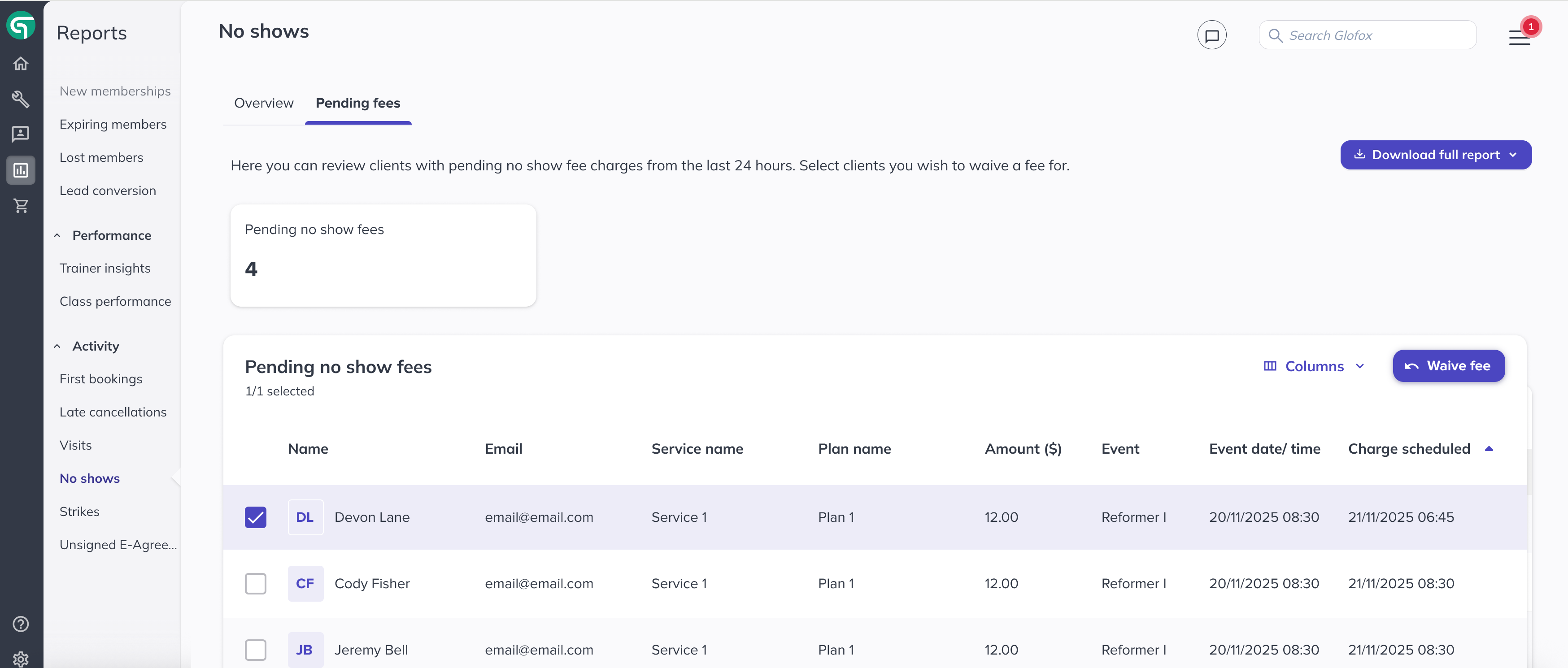The width and height of the screenshot is (1568, 668).
Task: Click the Event date/ time column header
Action: (1264, 449)
